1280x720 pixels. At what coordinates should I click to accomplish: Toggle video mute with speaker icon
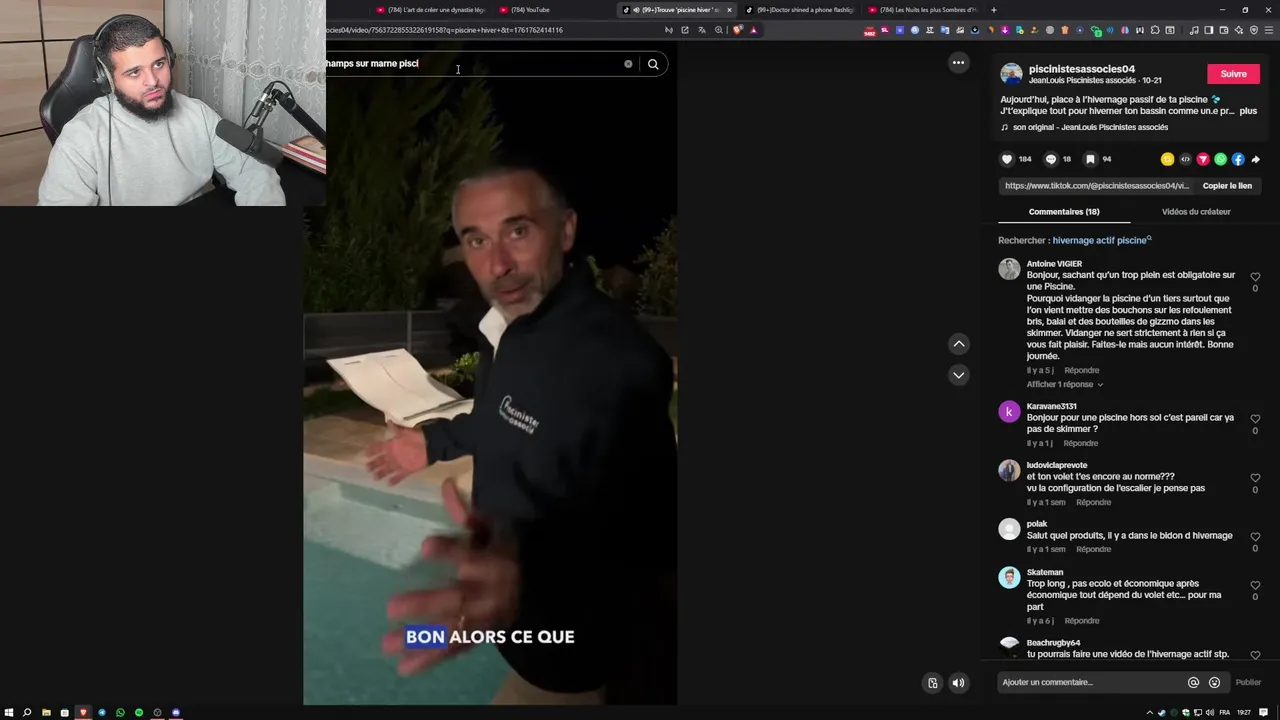click(958, 683)
